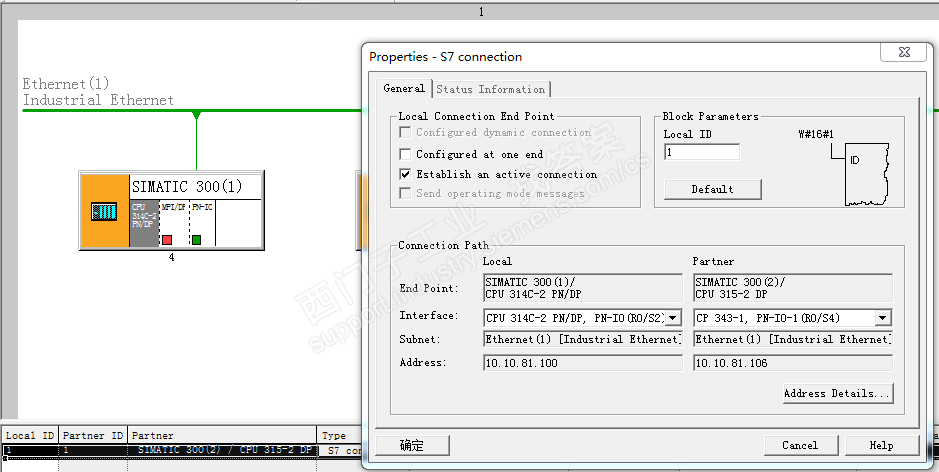Viewport: 939px width, 472px height.
Task: Click the Type column header
Action: pos(340,435)
